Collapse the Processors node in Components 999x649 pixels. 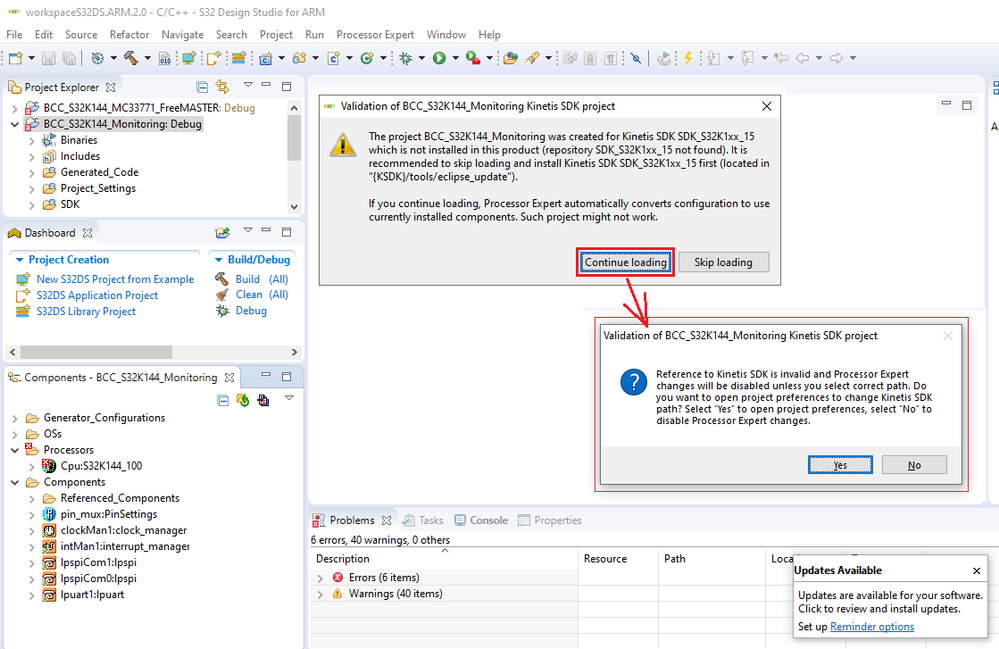15,450
